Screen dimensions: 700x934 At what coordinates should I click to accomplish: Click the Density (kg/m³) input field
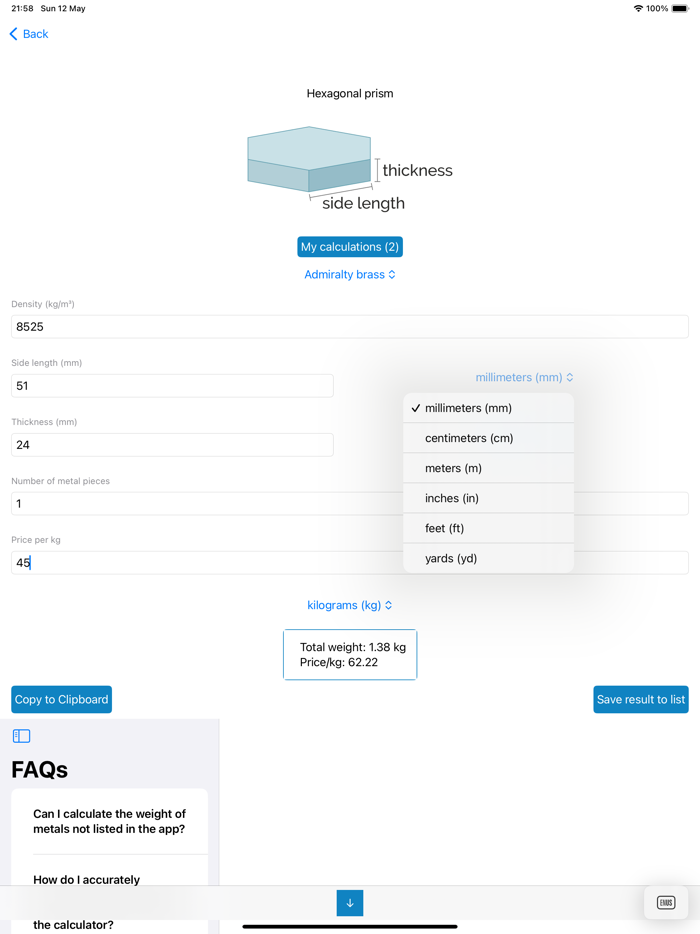[x=349, y=326]
